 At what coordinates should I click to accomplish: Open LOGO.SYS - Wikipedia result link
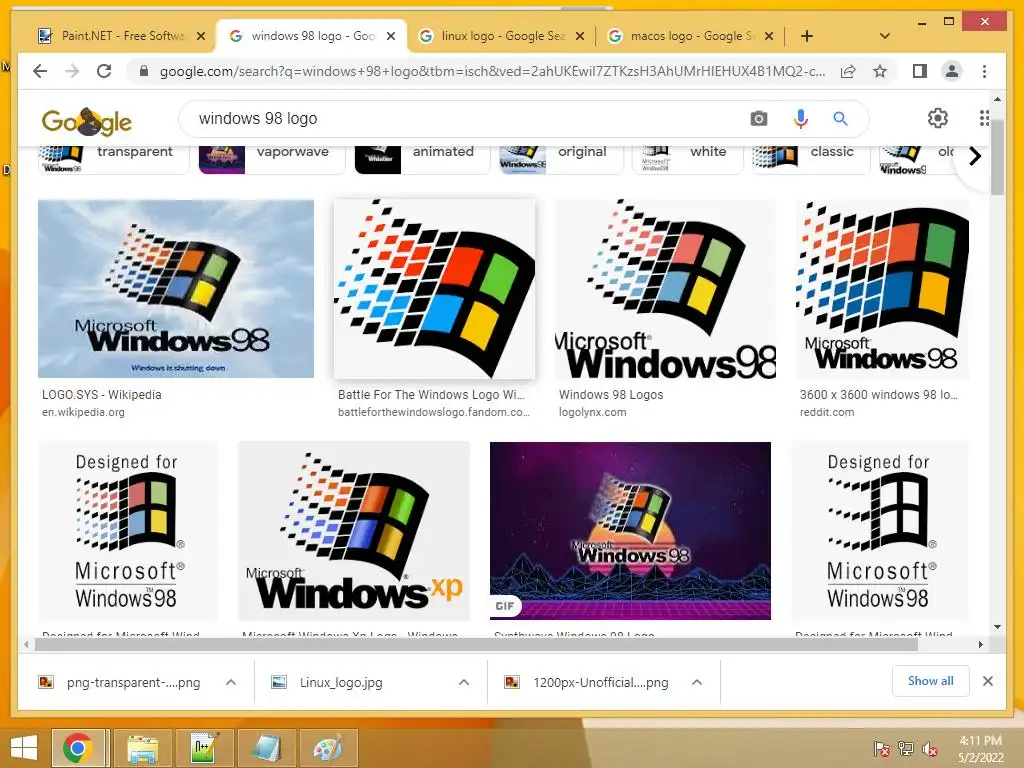pyautogui.click(x=101, y=394)
